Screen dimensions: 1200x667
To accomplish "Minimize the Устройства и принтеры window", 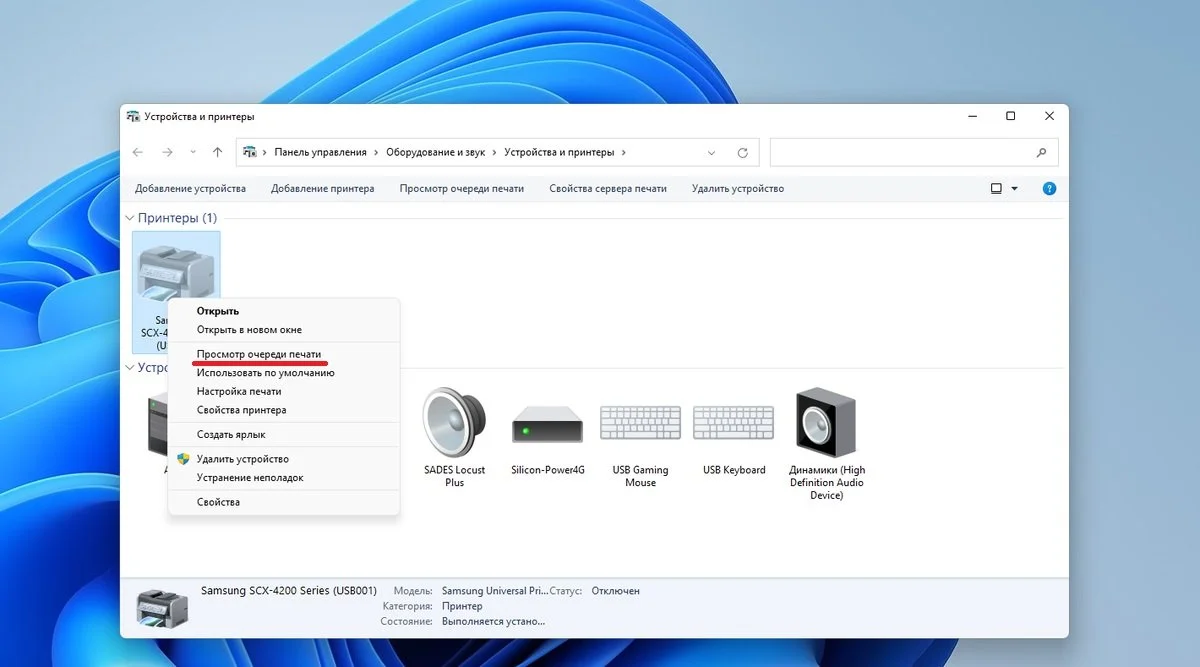I will tap(973, 116).
